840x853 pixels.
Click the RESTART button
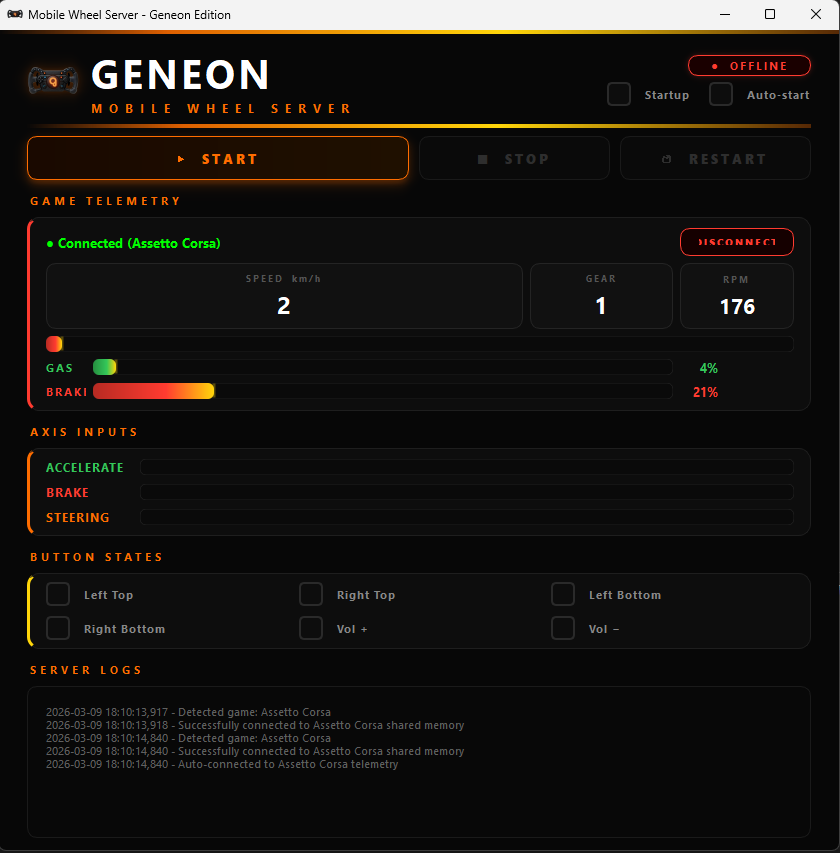click(x=715, y=158)
